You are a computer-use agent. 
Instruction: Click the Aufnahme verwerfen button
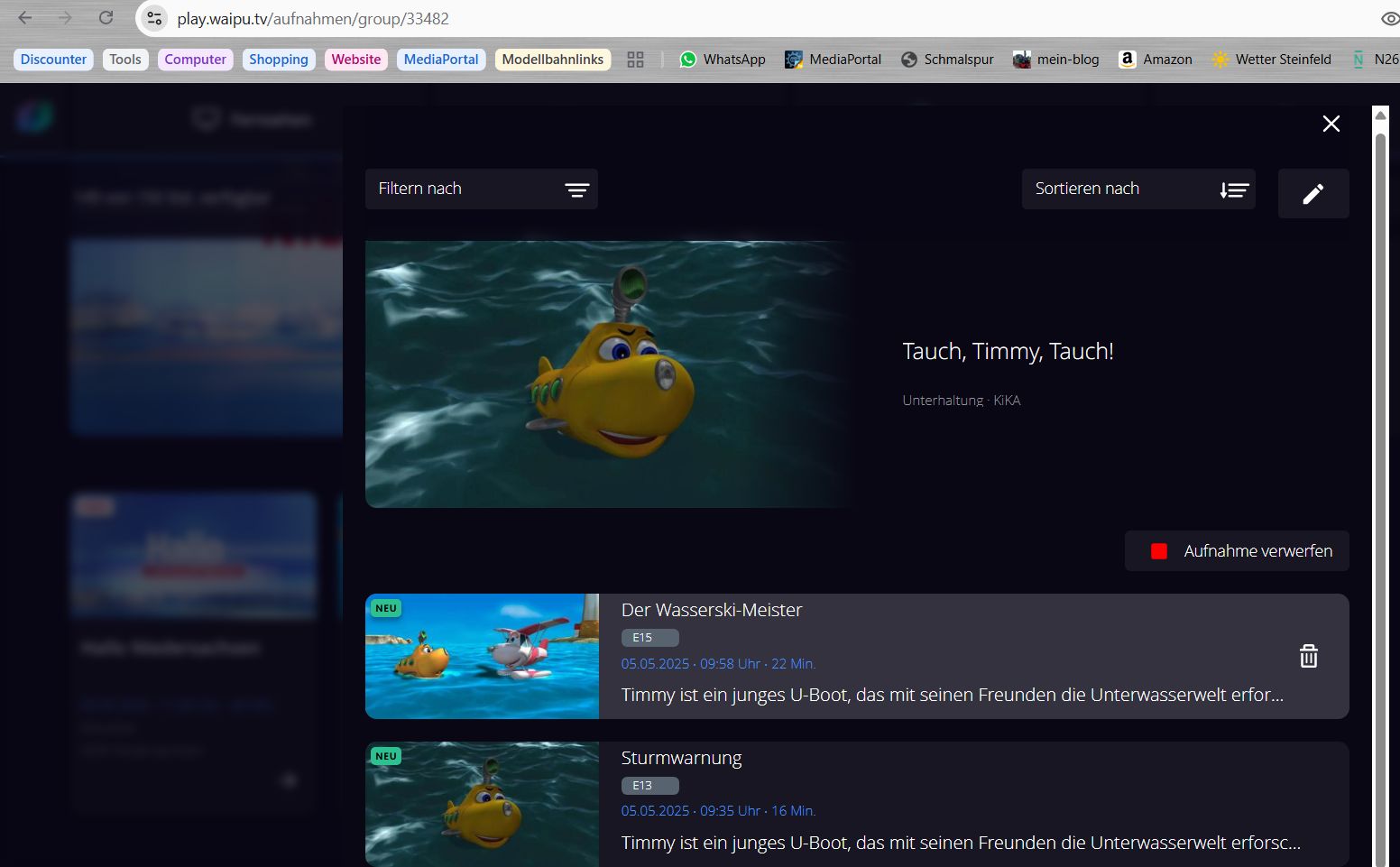pos(1237,550)
